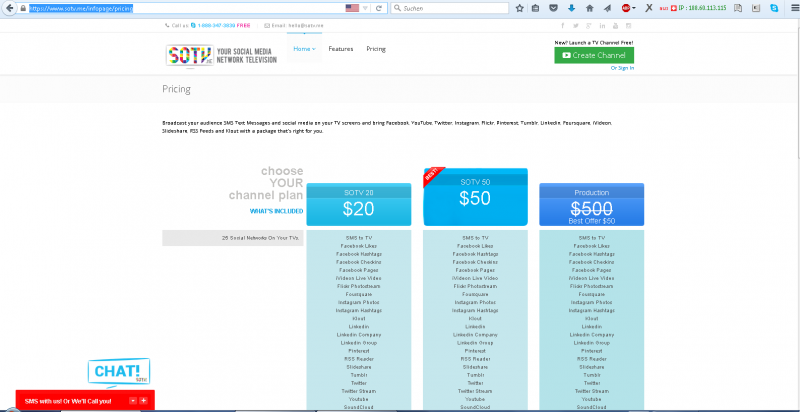Click the Or Sign In link
Screen dimensions: 800x412
coord(622,68)
